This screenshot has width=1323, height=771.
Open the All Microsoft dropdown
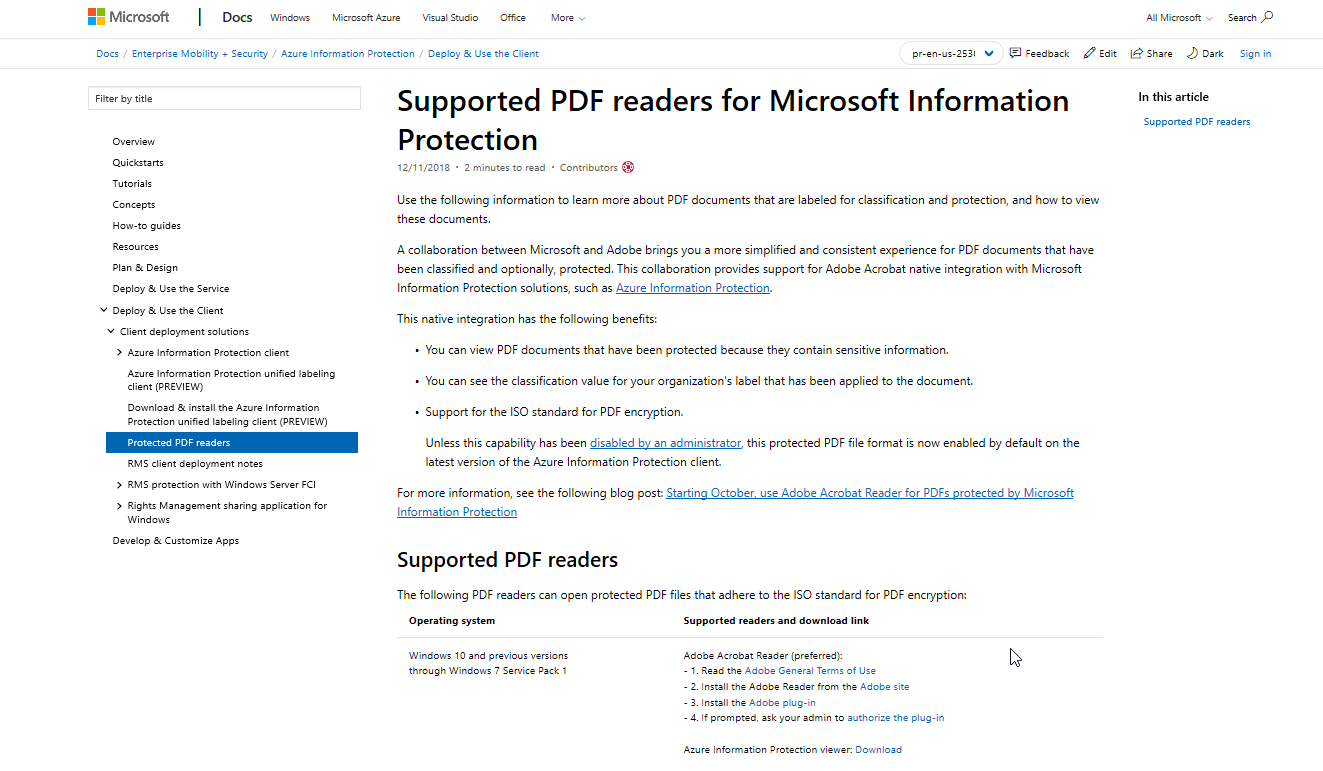[1177, 17]
